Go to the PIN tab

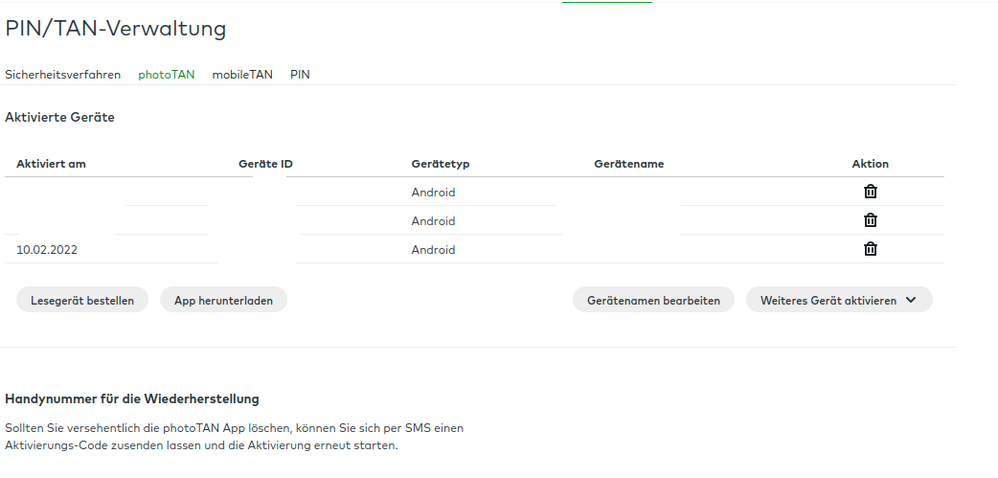(x=300, y=75)
